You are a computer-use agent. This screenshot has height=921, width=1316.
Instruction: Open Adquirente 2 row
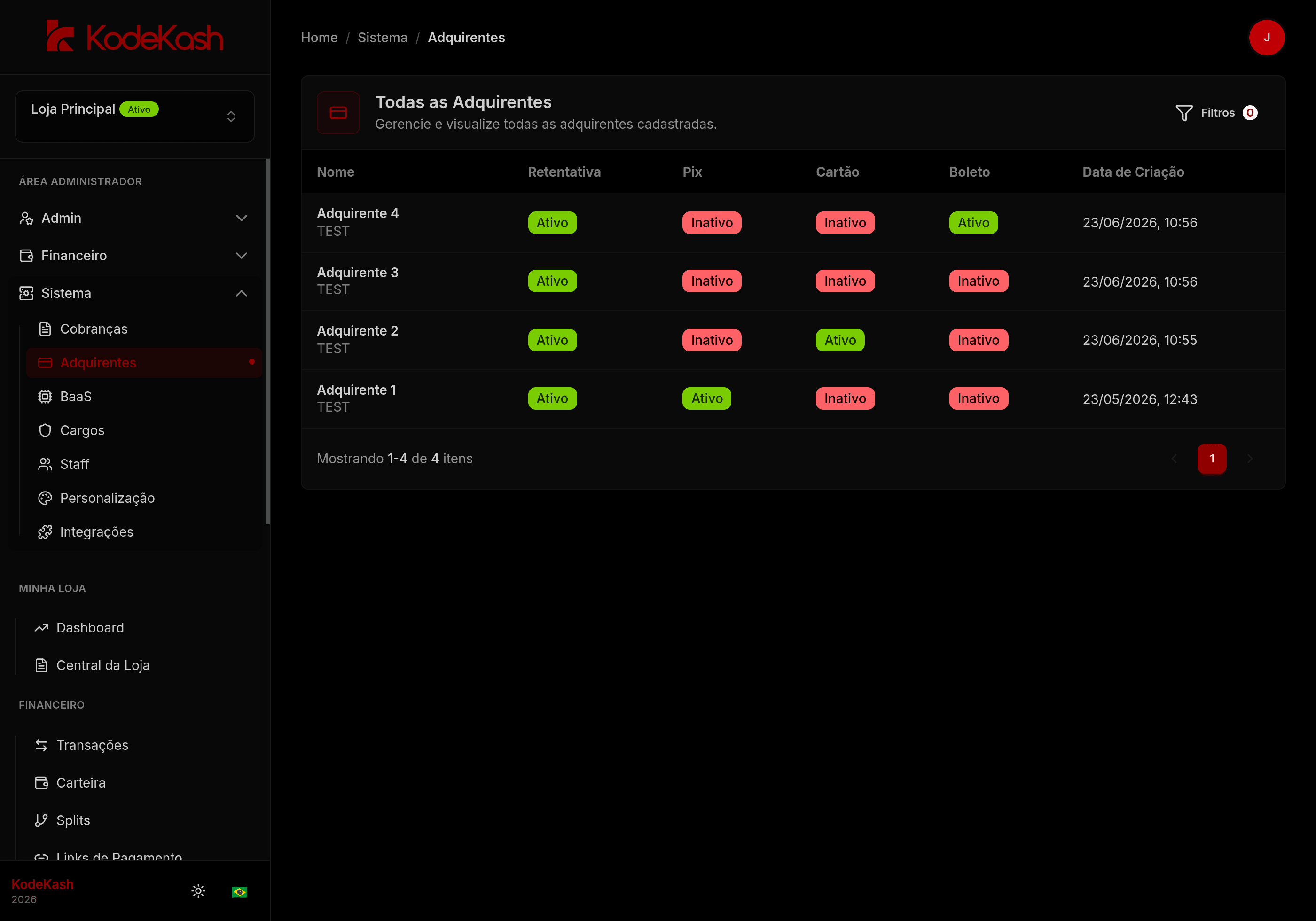coord(793,340)
